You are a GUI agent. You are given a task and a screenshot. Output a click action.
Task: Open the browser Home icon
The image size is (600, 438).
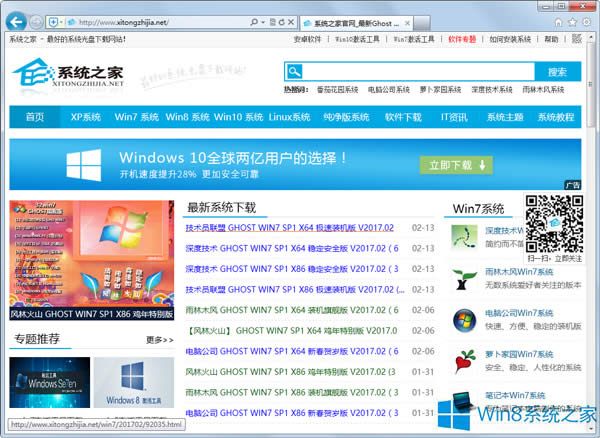tap(558, 22)
